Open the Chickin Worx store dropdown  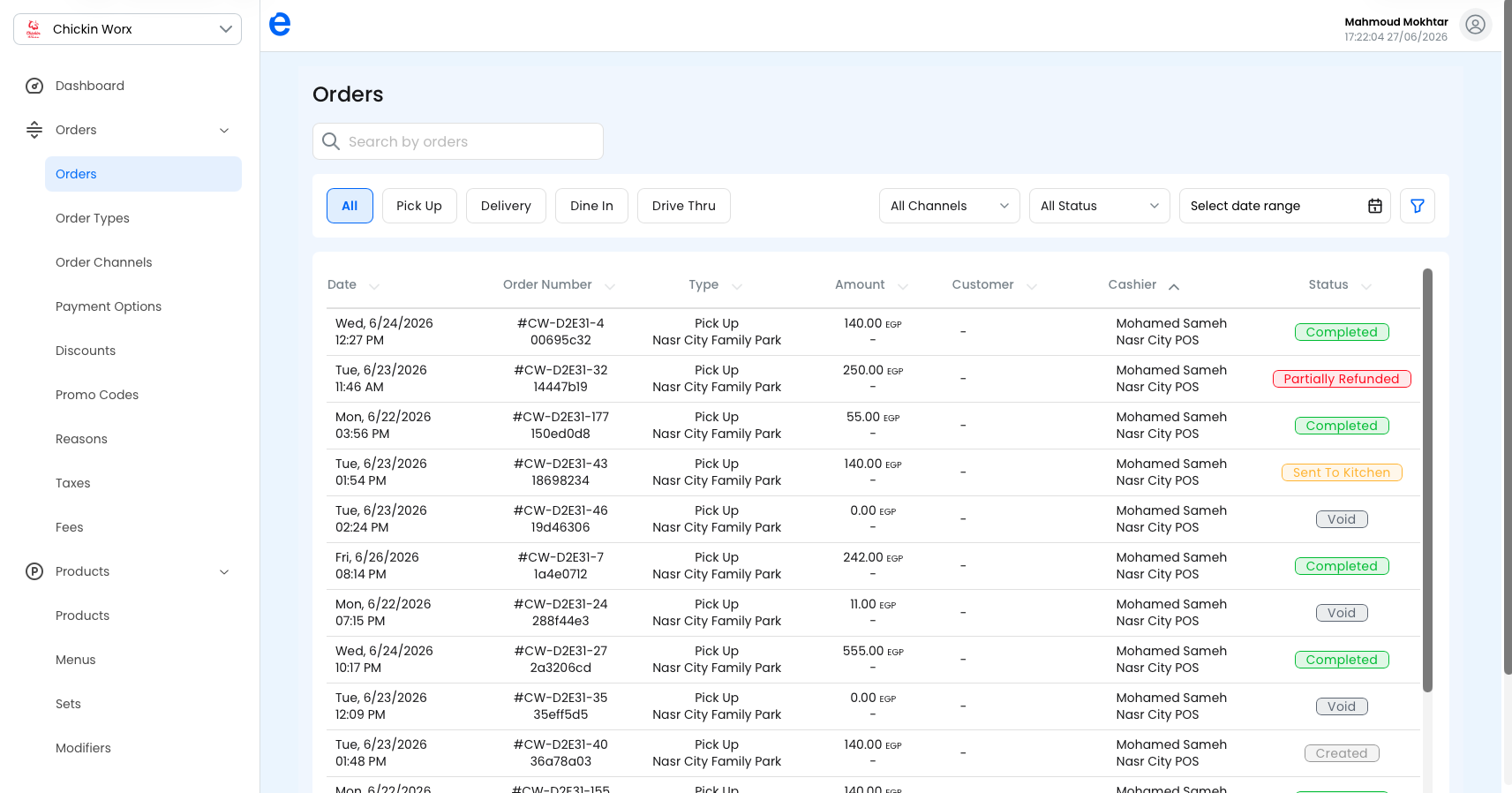[127, 29]
